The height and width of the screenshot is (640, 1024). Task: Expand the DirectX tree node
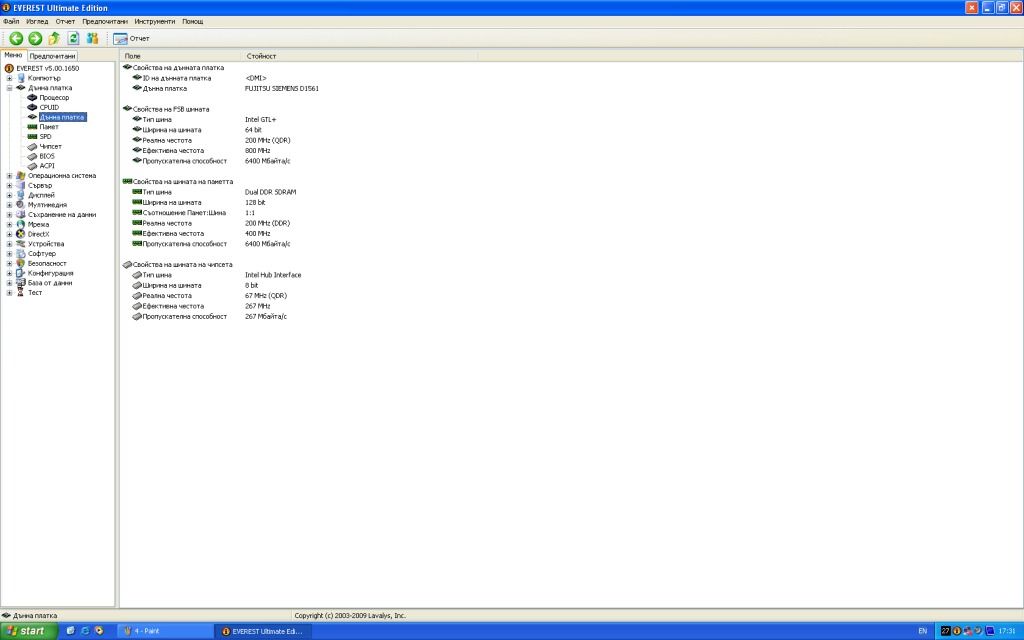point(9,234)
